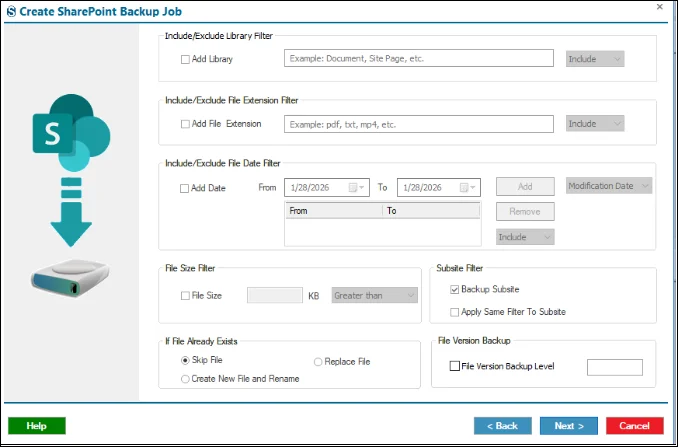Click the To column header in date list

[x=431, y=211]
